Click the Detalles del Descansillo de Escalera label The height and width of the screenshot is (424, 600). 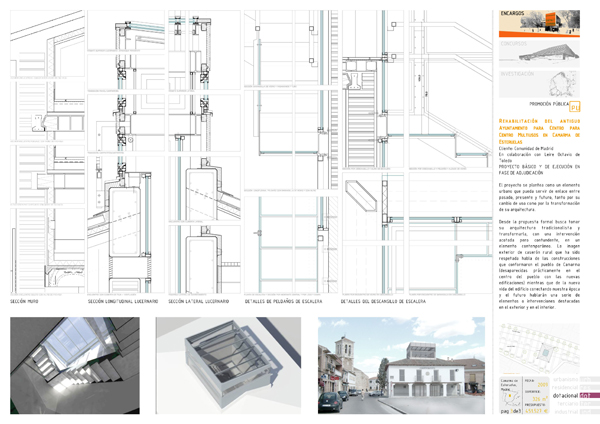pos(385,301)
